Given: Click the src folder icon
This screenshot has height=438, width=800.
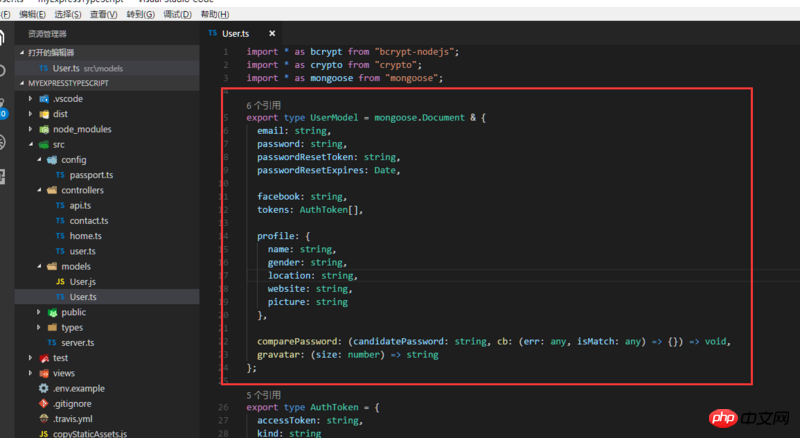Looking at the screenshot, I should [x=44, y=144].
